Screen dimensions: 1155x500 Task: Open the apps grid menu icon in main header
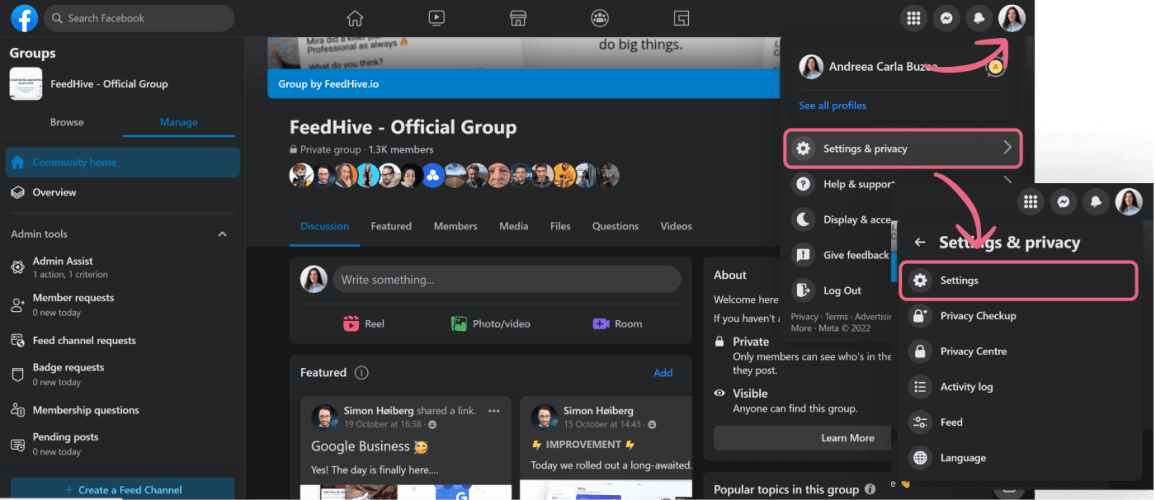[913, 18]
